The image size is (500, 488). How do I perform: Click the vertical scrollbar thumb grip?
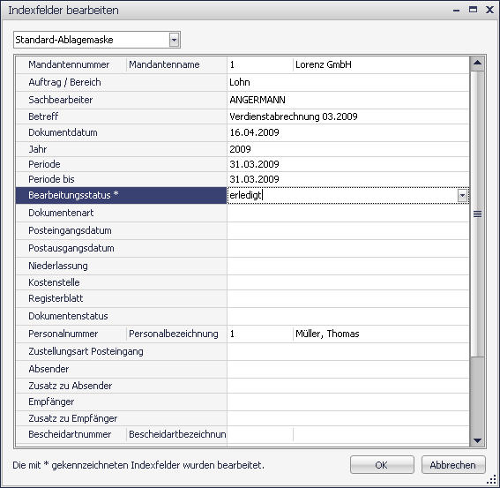coord(477,214)
